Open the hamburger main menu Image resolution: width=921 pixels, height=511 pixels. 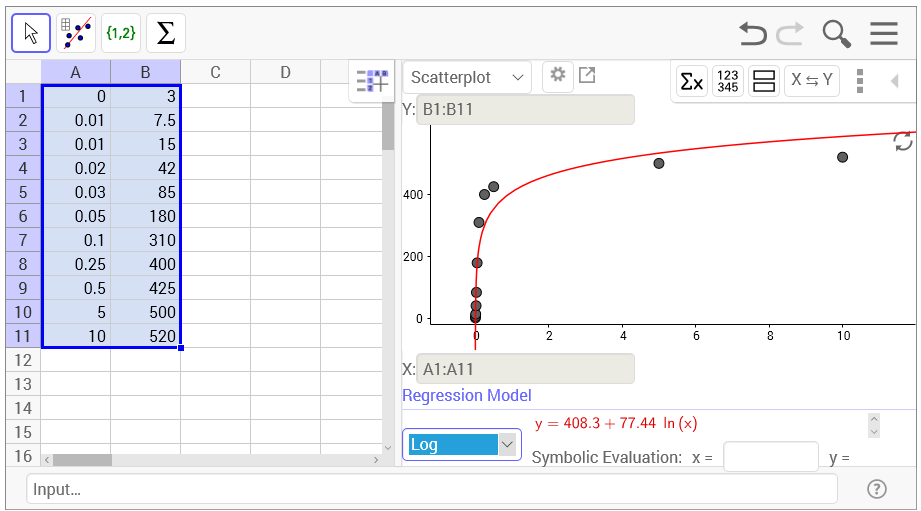(883, 34)
